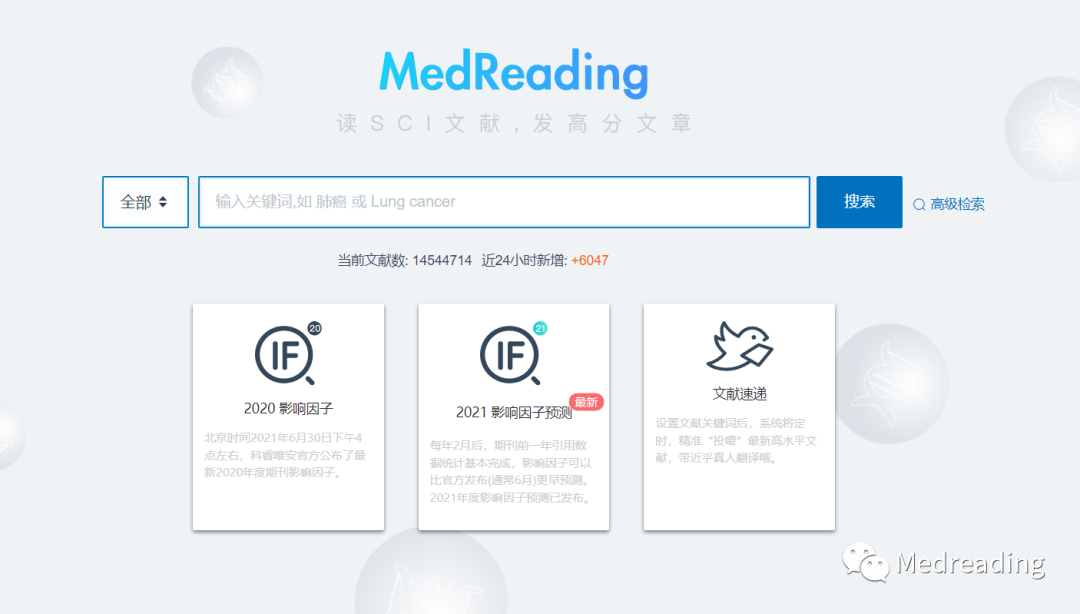Click the keyword search input field
The height and width of the screenshot is (614, 1080).
pos(505,201)
